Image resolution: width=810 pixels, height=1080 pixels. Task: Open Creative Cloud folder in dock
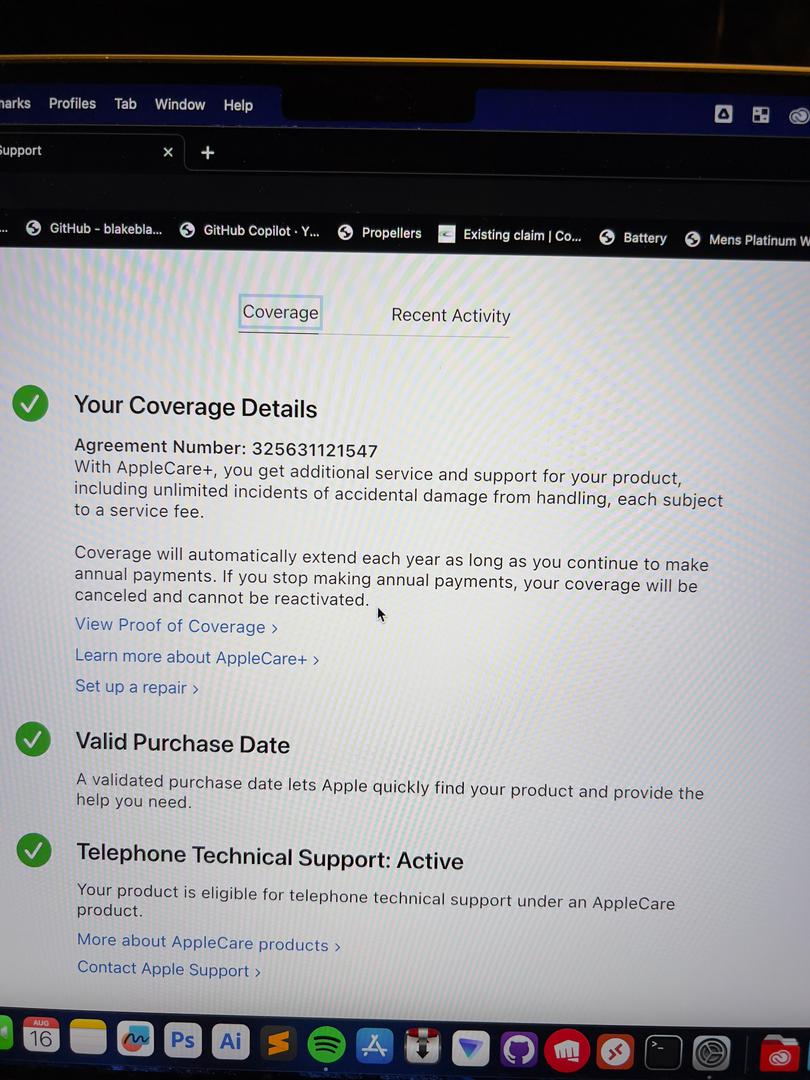(x=780, y=1056)
